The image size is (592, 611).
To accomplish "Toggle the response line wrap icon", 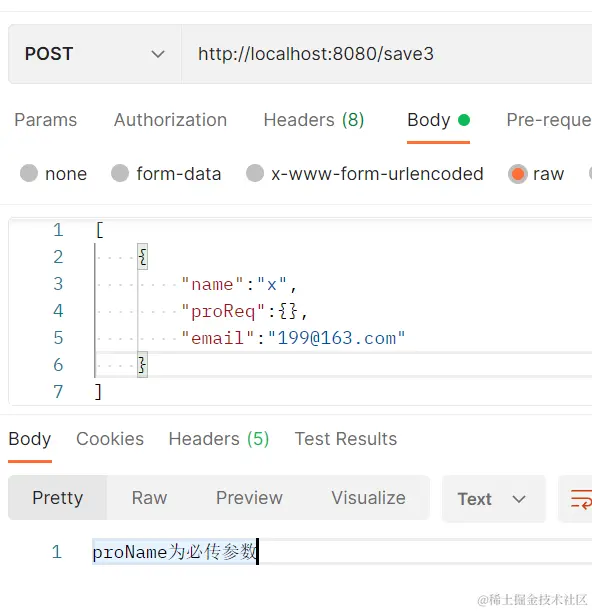I will pyautogui.click(x=581, y=499).
